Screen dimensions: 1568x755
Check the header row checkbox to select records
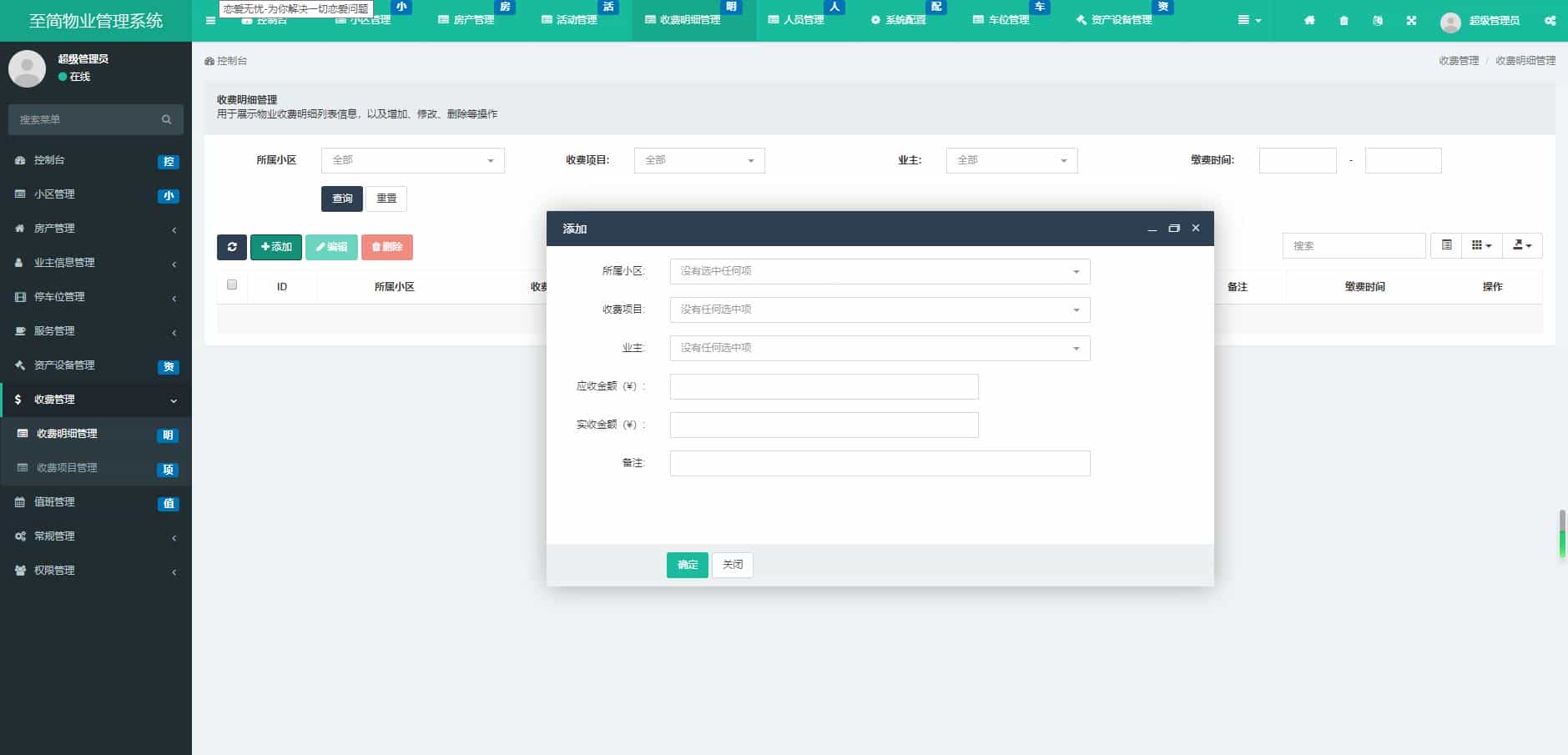pos(232,284)
